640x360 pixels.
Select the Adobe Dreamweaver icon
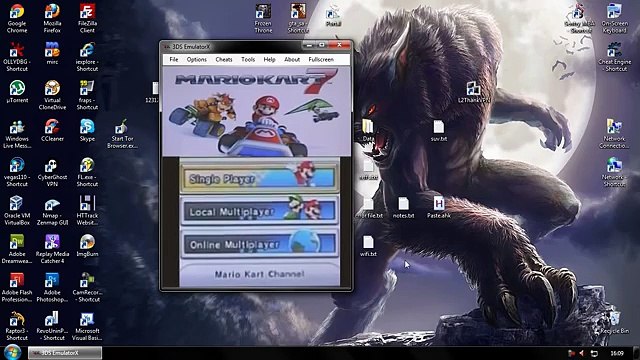(x=17, y=249)
